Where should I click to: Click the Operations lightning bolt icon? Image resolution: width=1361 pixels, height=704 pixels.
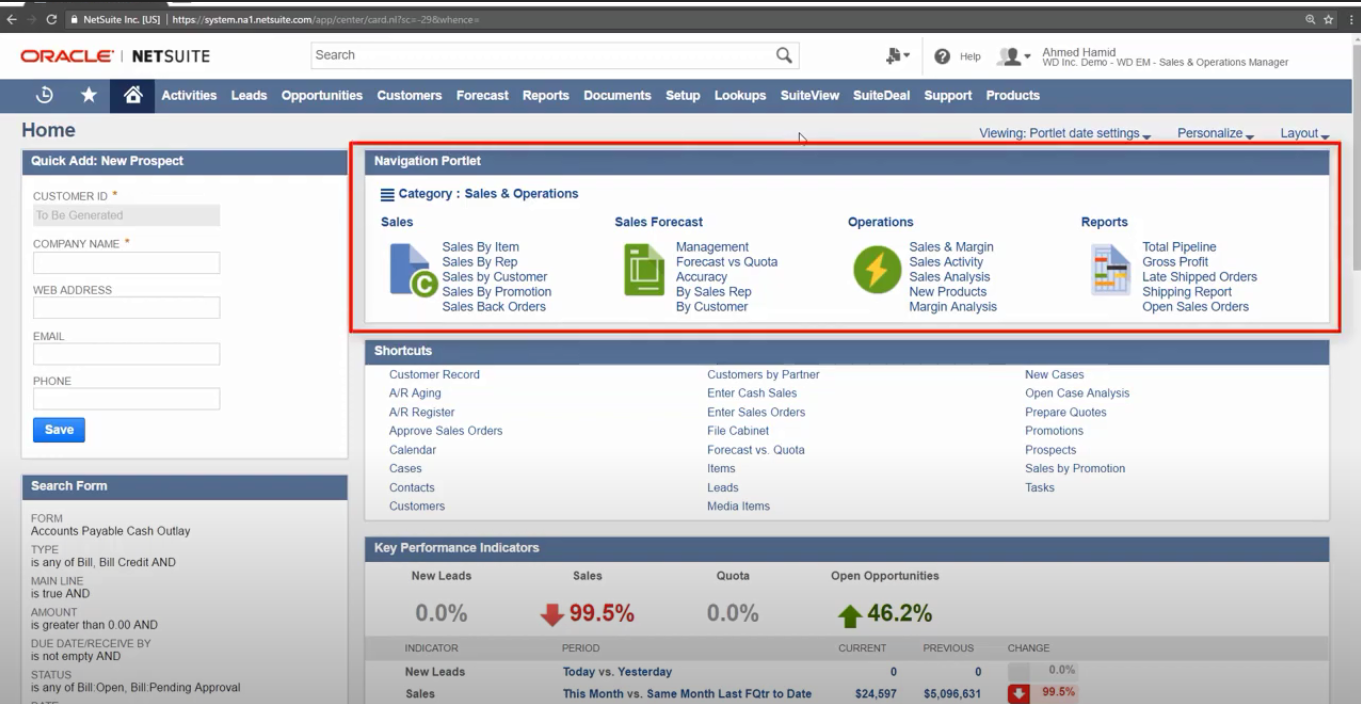tap(877, 270)
